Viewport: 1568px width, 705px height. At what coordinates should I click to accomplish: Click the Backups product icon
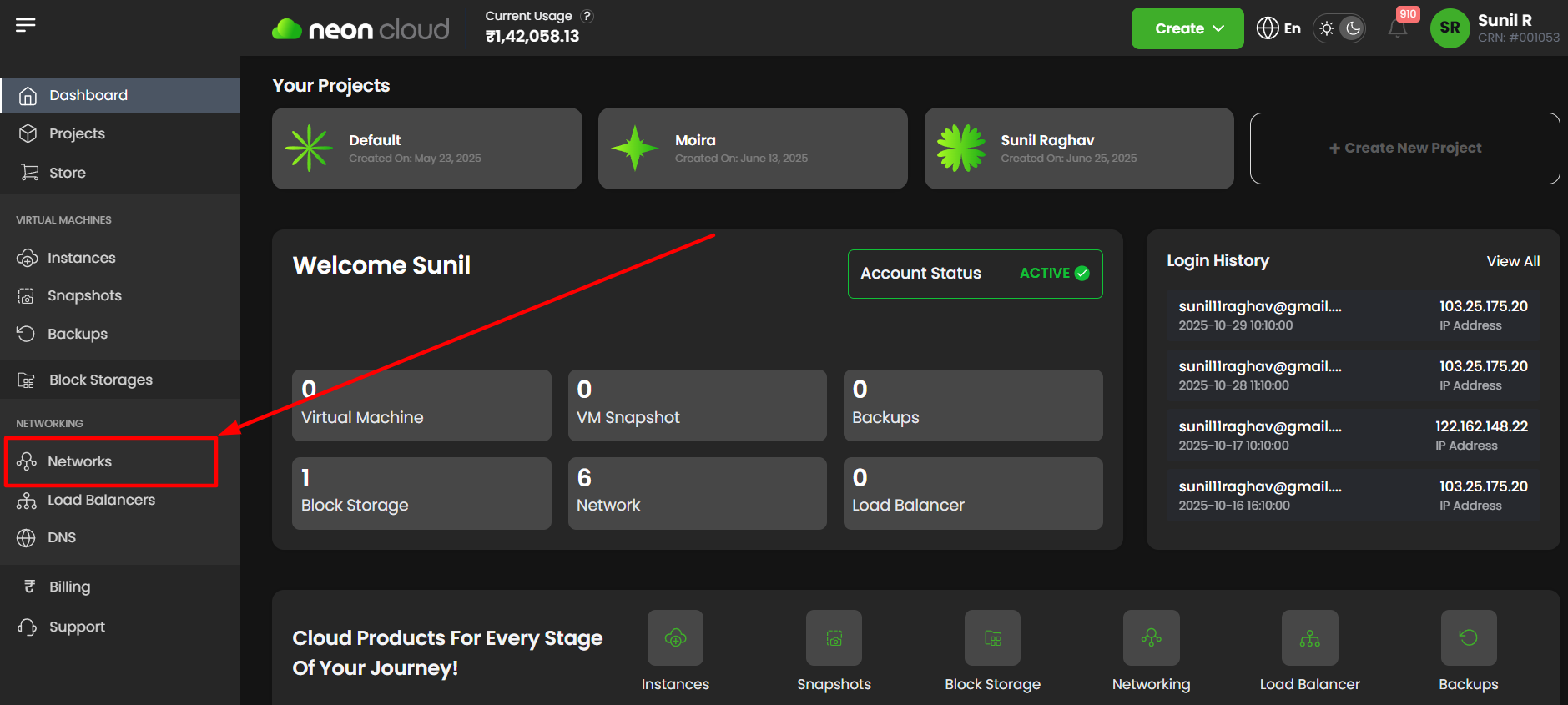tap(1468, 638)
